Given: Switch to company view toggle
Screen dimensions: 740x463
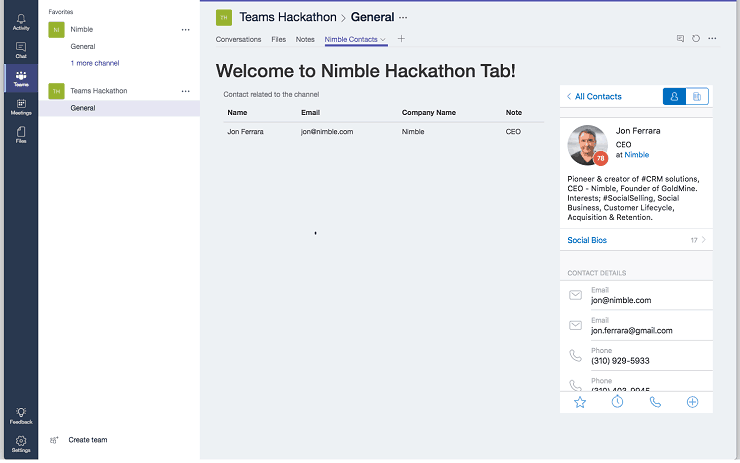Looking at the screenshot, I should [697, 96].
